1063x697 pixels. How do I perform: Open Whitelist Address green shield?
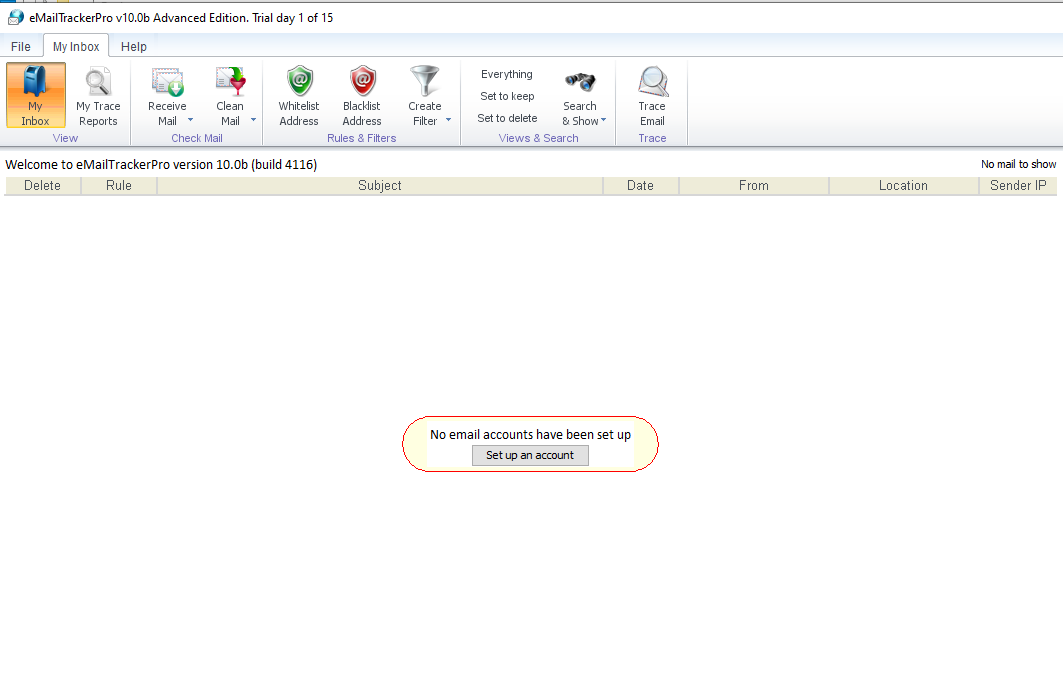point(299,81)
